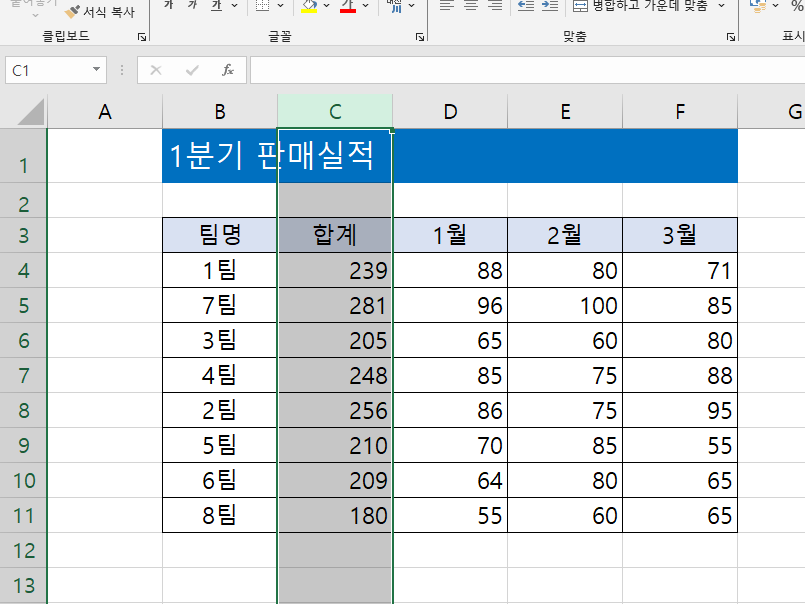Open Insert Function with the fx icon
Screen dimensions: 805x604
click(228, 70)
